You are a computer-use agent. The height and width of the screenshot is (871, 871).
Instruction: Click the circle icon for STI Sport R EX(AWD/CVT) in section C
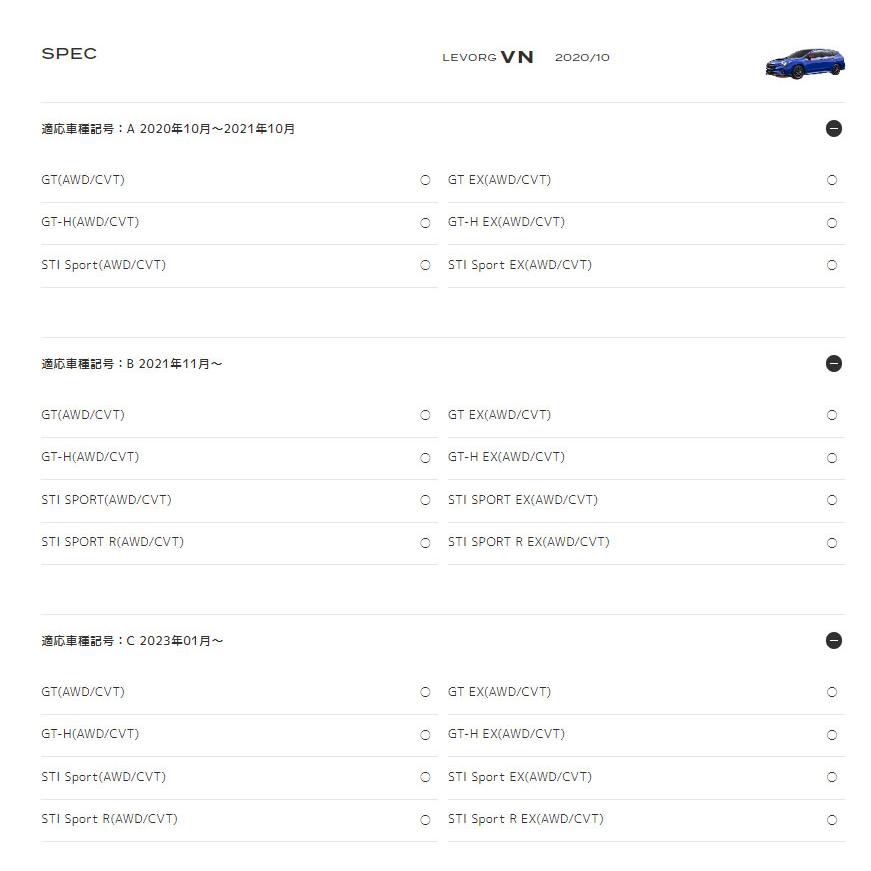tap(832, 820)
